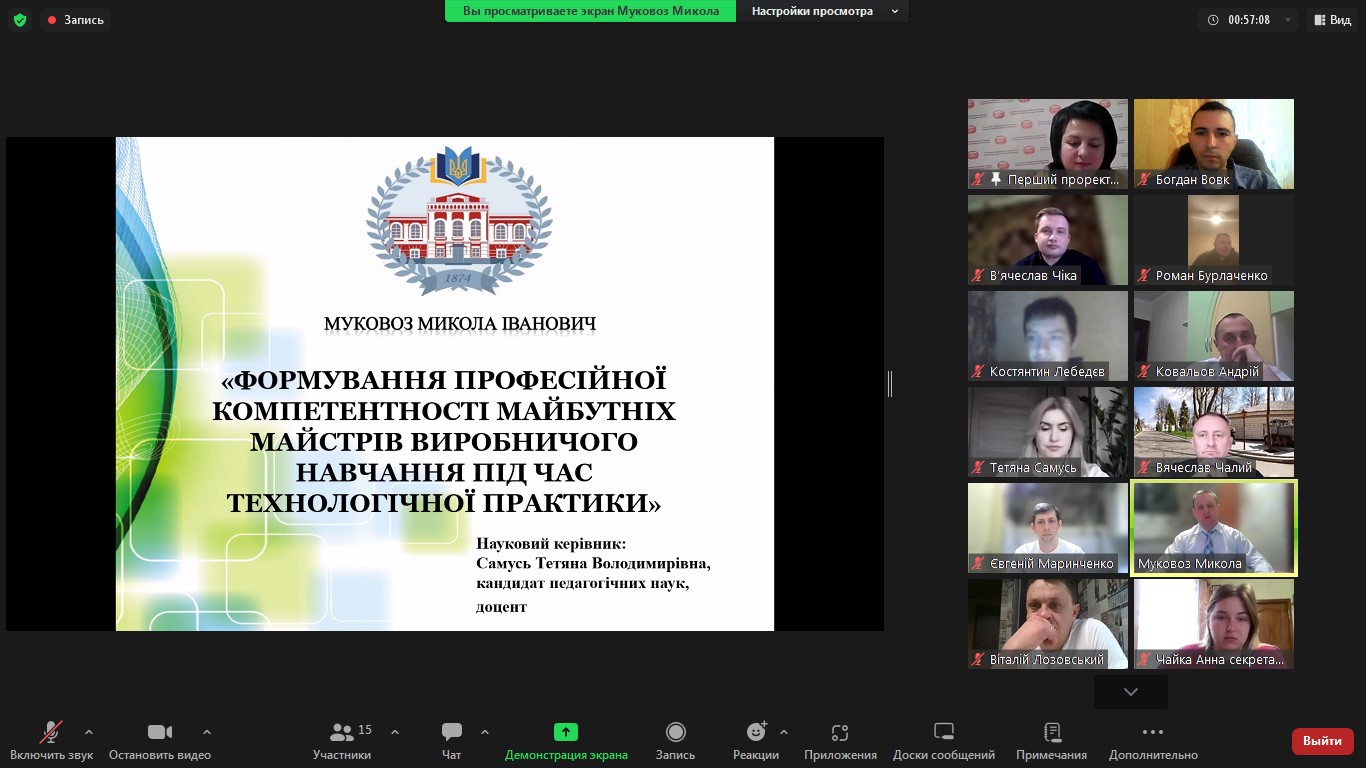Open the Participants list icon
Image resolution: width=1366 pixels, height=768 pixels.
point(342,732)
